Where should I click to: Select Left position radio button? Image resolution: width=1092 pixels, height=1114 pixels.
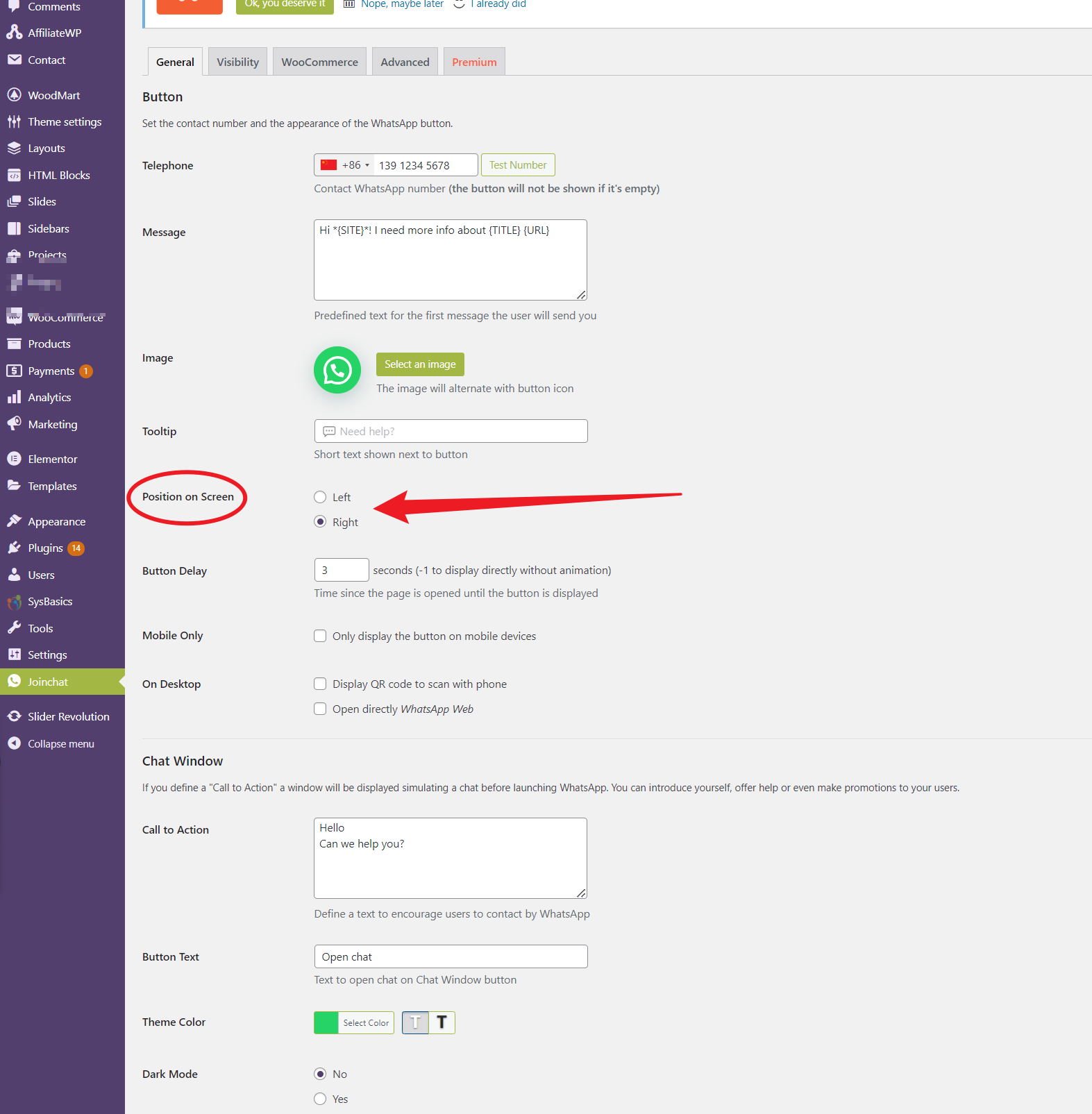click(320, 497)
